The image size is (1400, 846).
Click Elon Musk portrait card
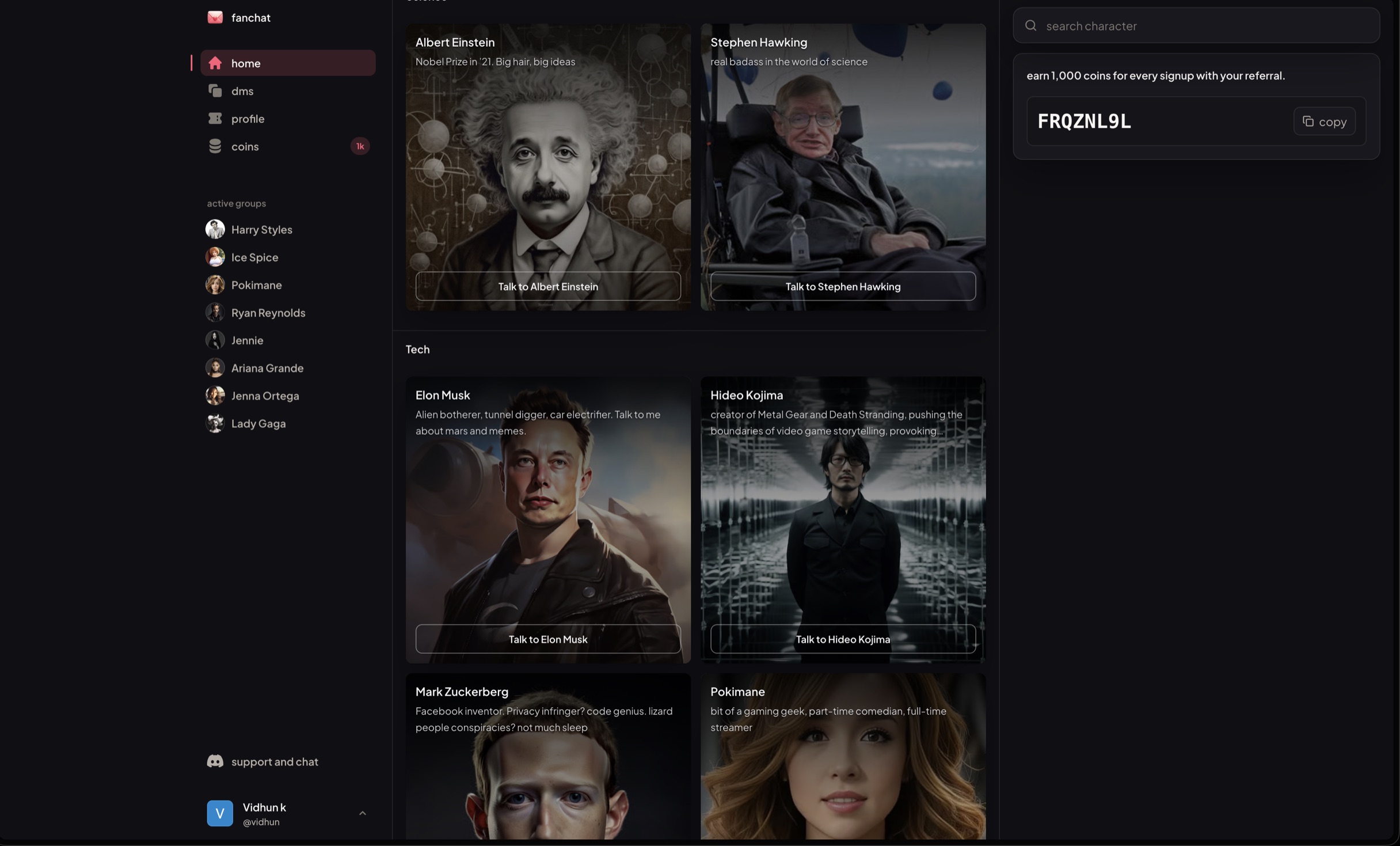click(x=548, y=520)
